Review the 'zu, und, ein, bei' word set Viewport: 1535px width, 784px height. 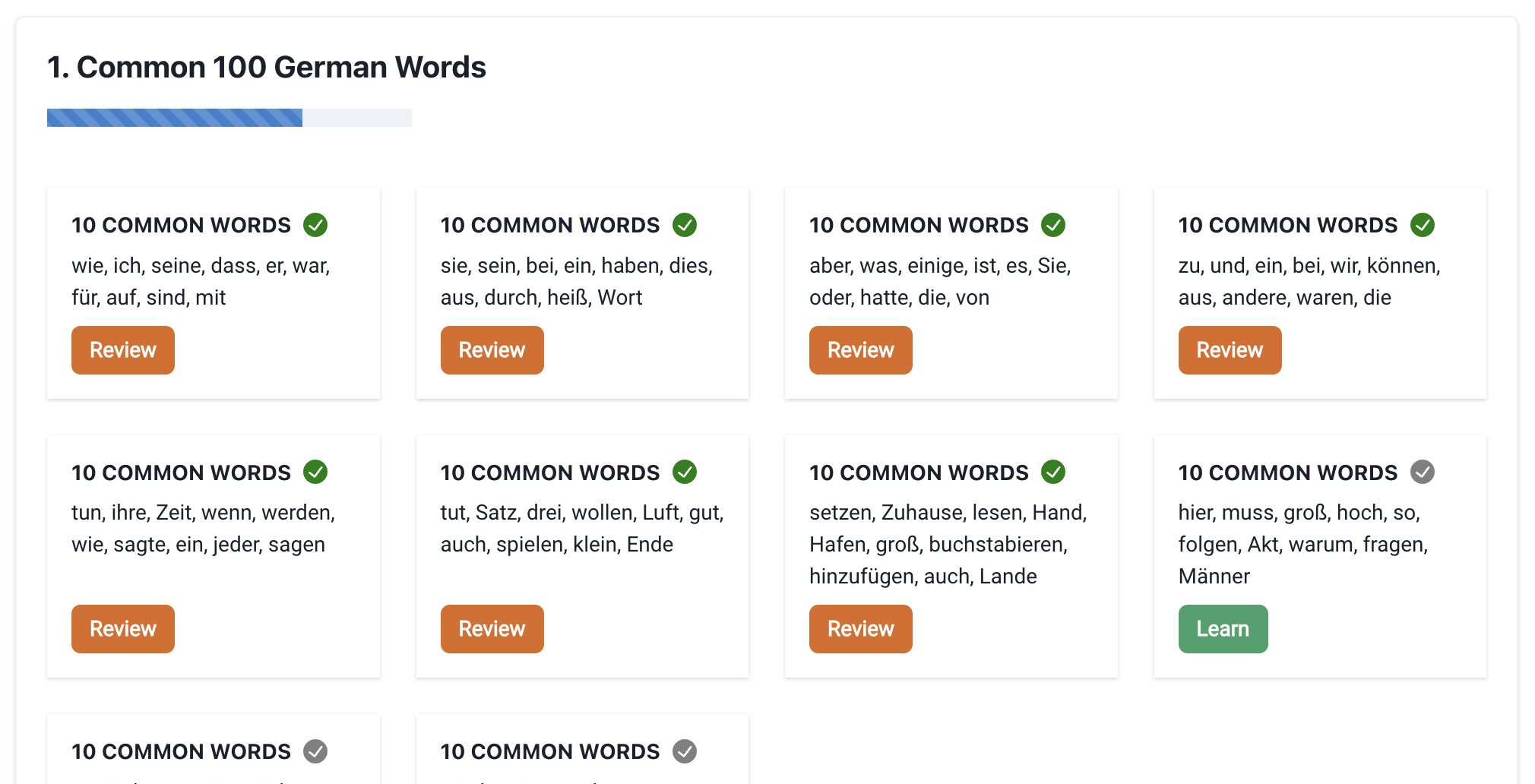pyautogui.click(x=1230, y=350)
